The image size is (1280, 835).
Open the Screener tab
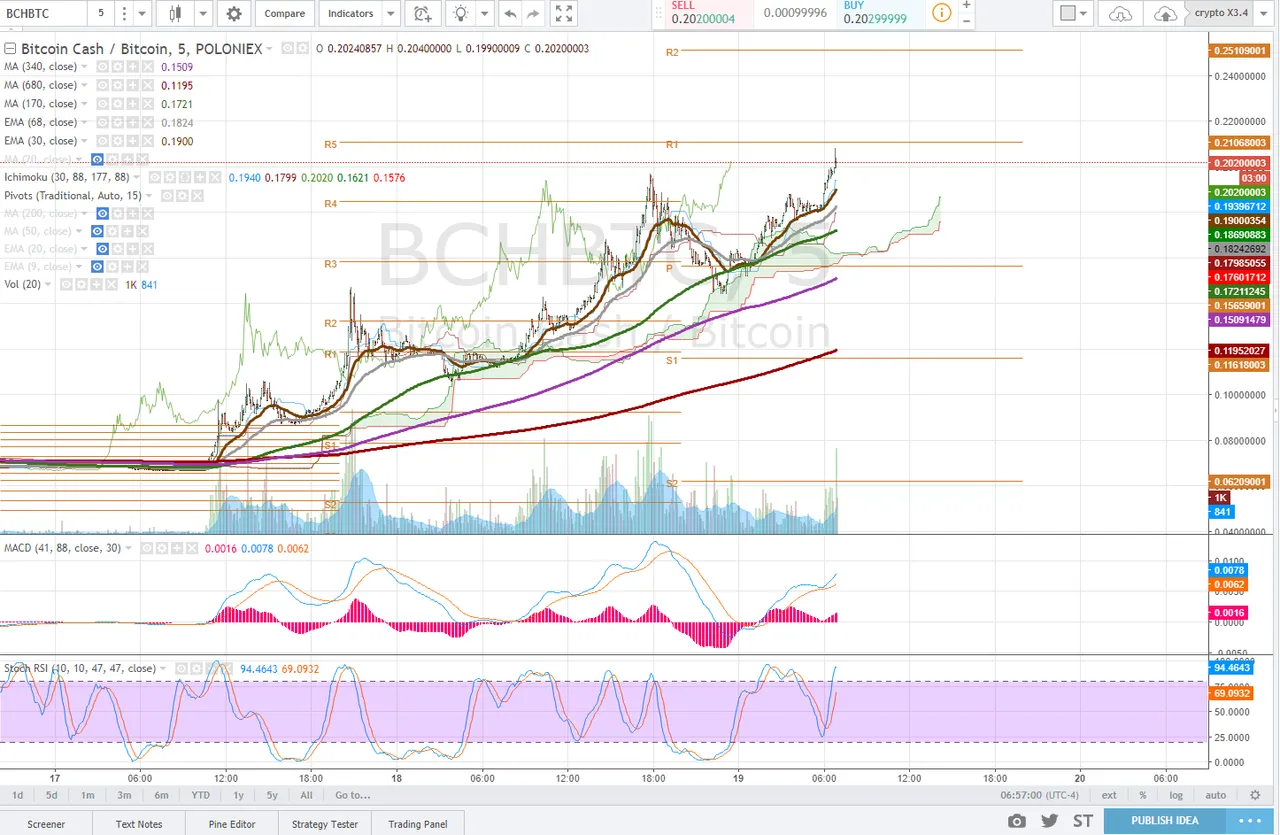pos(46,824)
